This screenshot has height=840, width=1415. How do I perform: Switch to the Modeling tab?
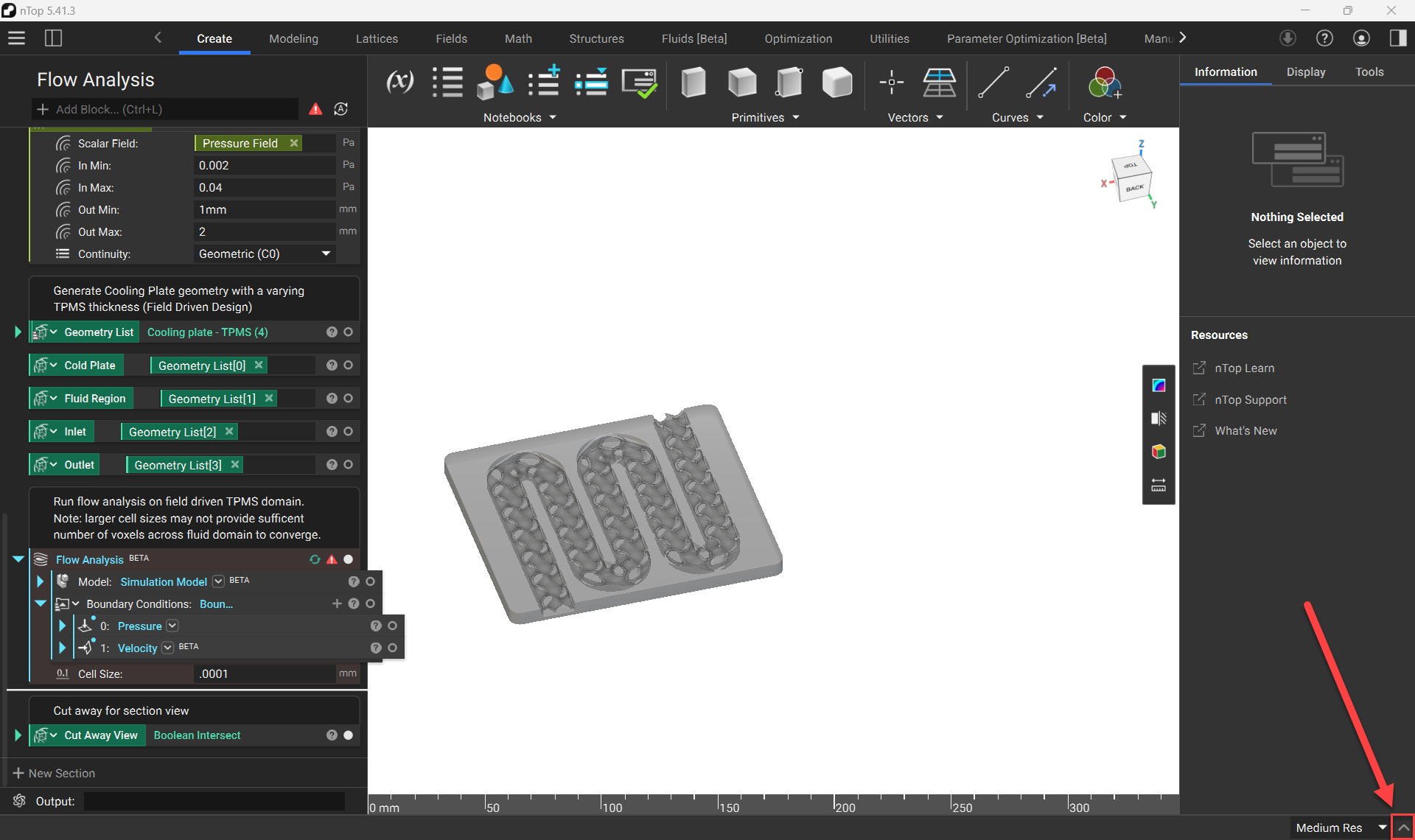293,38
